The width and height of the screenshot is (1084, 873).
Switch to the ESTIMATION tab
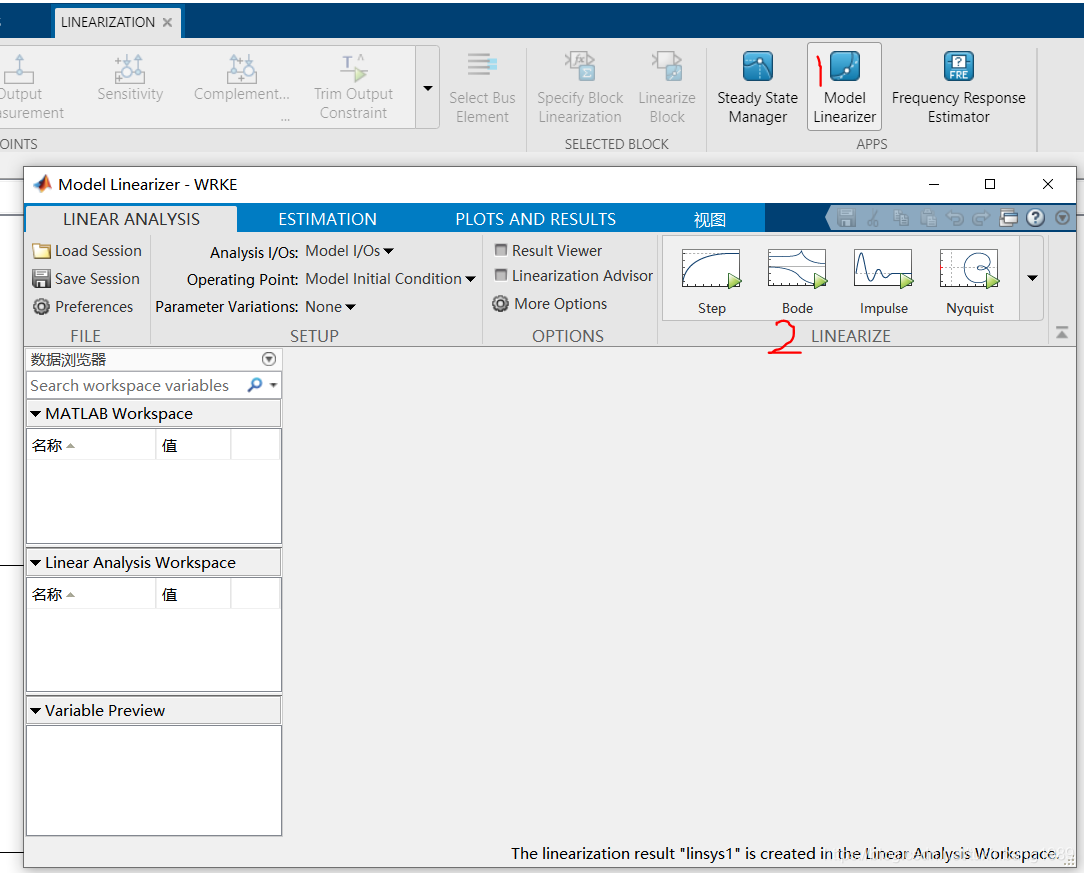(x=327, y=218)
